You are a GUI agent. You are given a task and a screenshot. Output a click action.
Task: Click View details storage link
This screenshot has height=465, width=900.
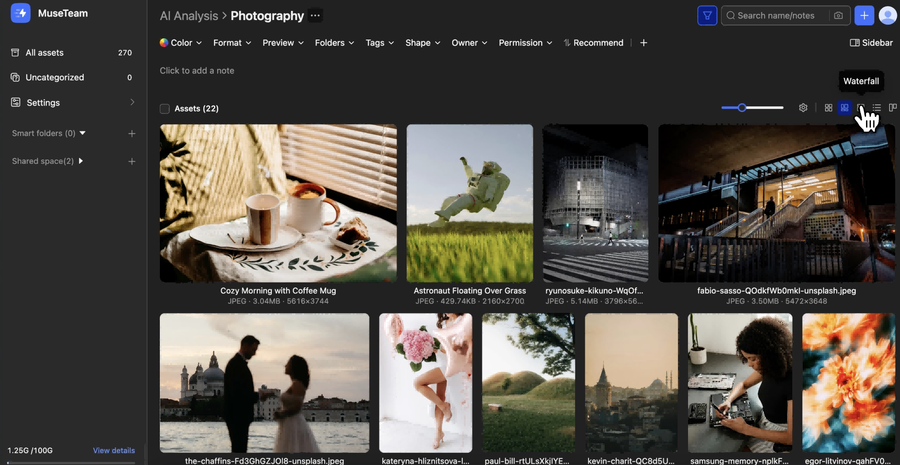114,451
